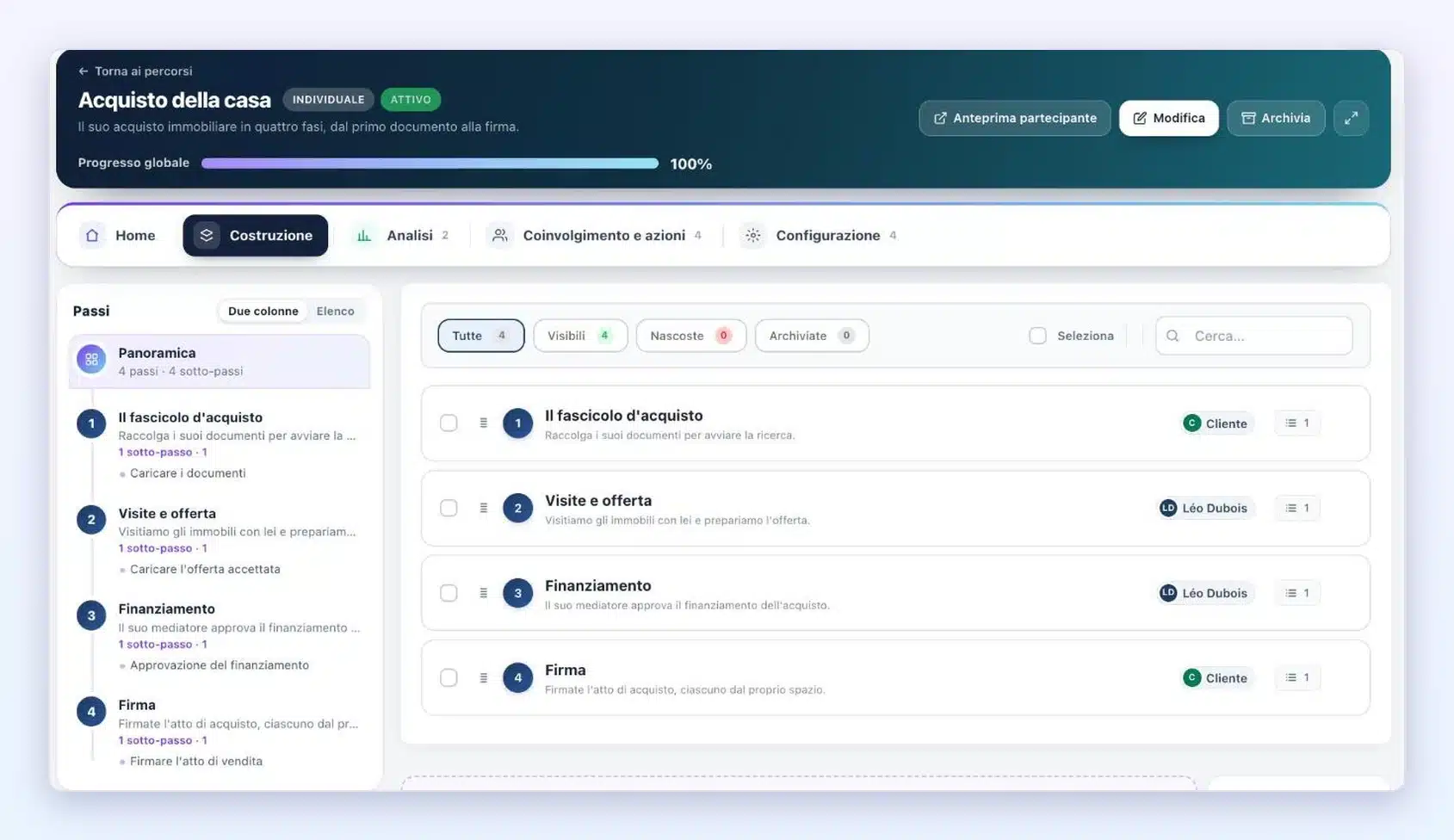Click step number 1 badge in main list
The image size is (1454, 840).
(x=517, y=423)
